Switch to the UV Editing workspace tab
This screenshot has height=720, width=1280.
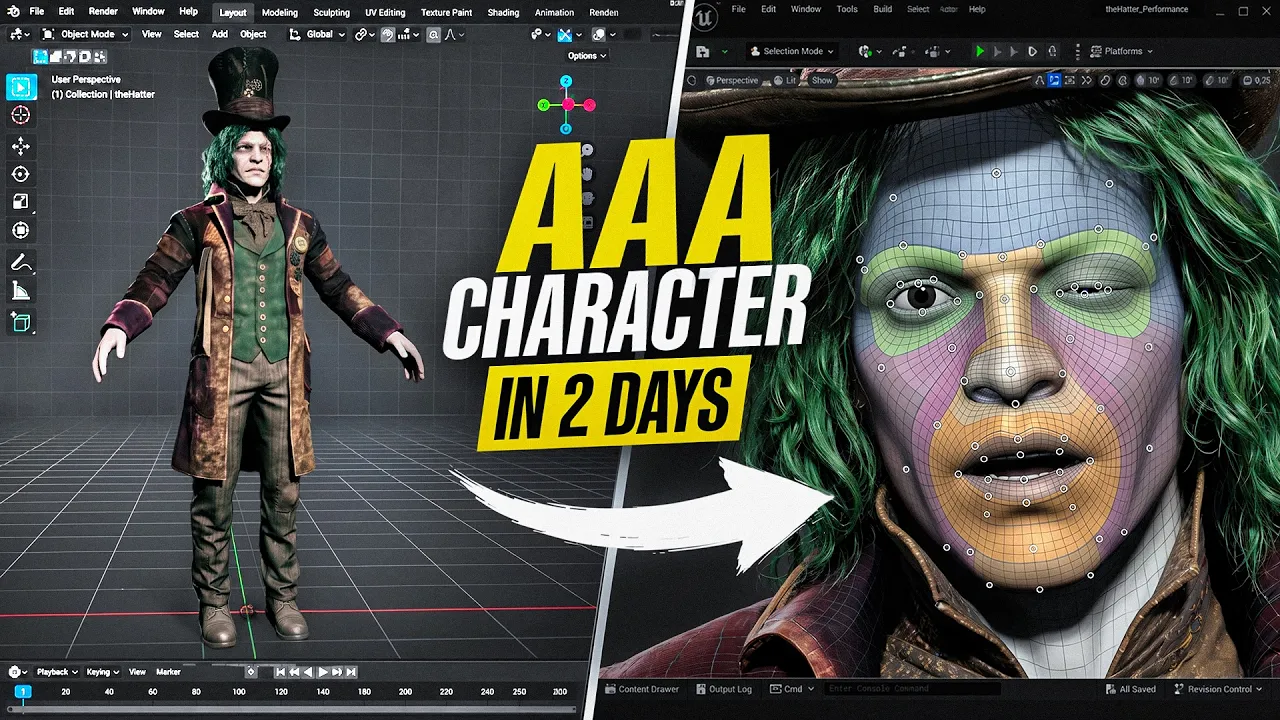(x=385, y=13)
